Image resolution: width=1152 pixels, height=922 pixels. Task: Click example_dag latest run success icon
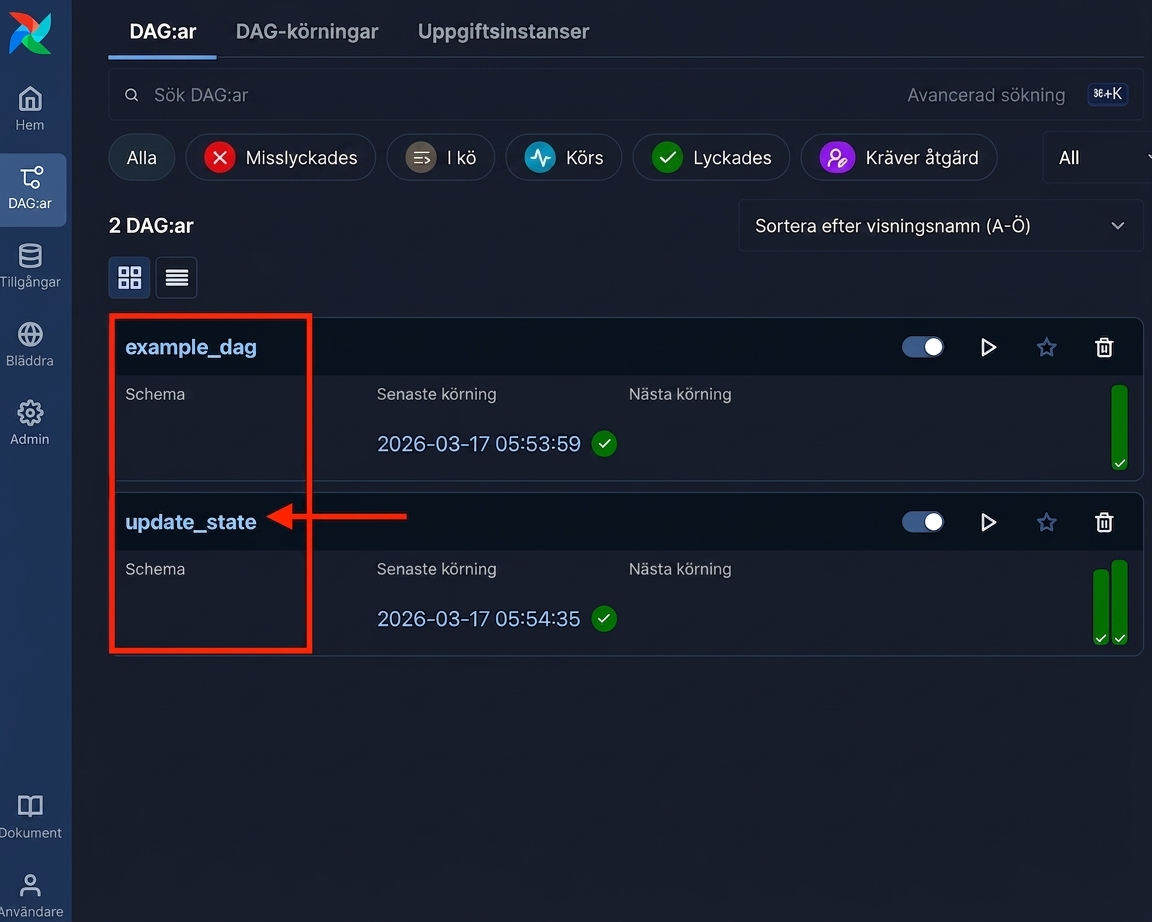click(604, 444)
